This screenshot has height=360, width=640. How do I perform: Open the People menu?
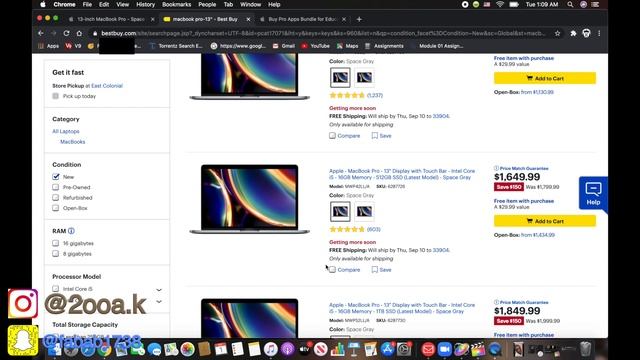coord(207,4)
